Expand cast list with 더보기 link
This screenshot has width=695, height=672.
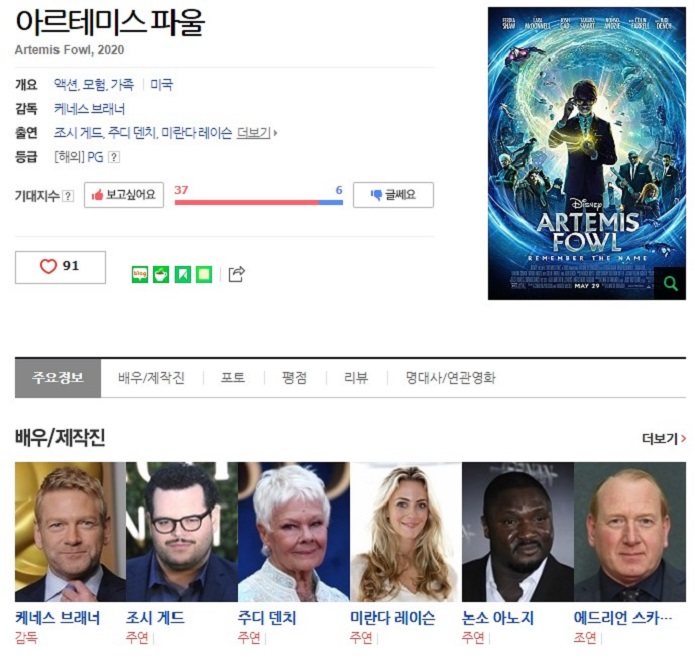tap(257, 133)
